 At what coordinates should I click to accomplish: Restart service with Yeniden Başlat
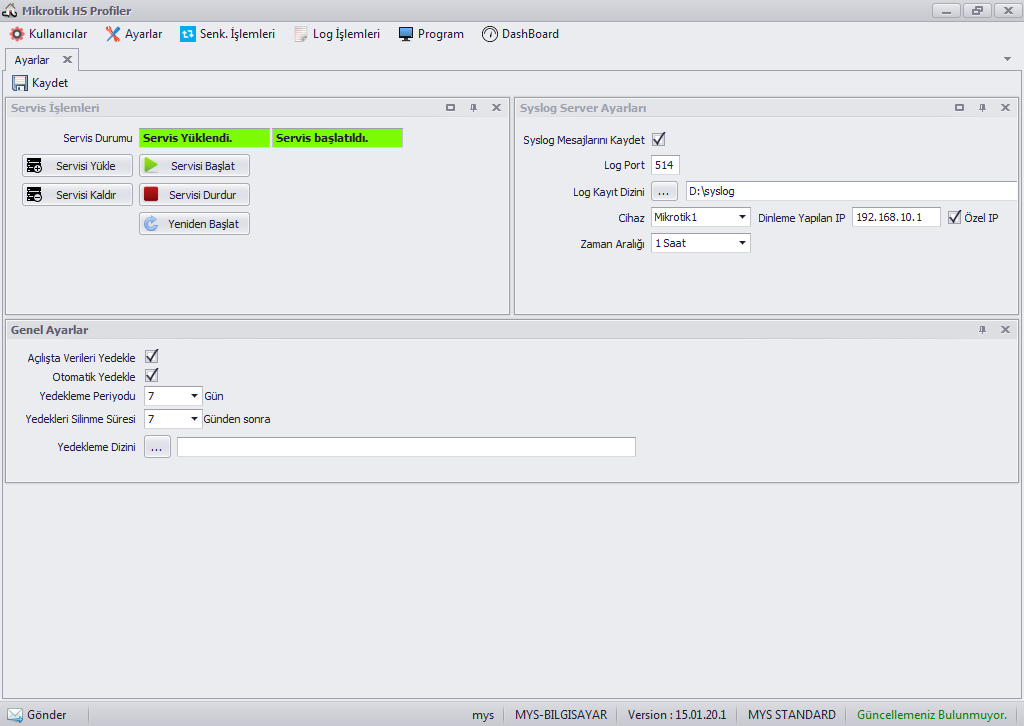194,223
